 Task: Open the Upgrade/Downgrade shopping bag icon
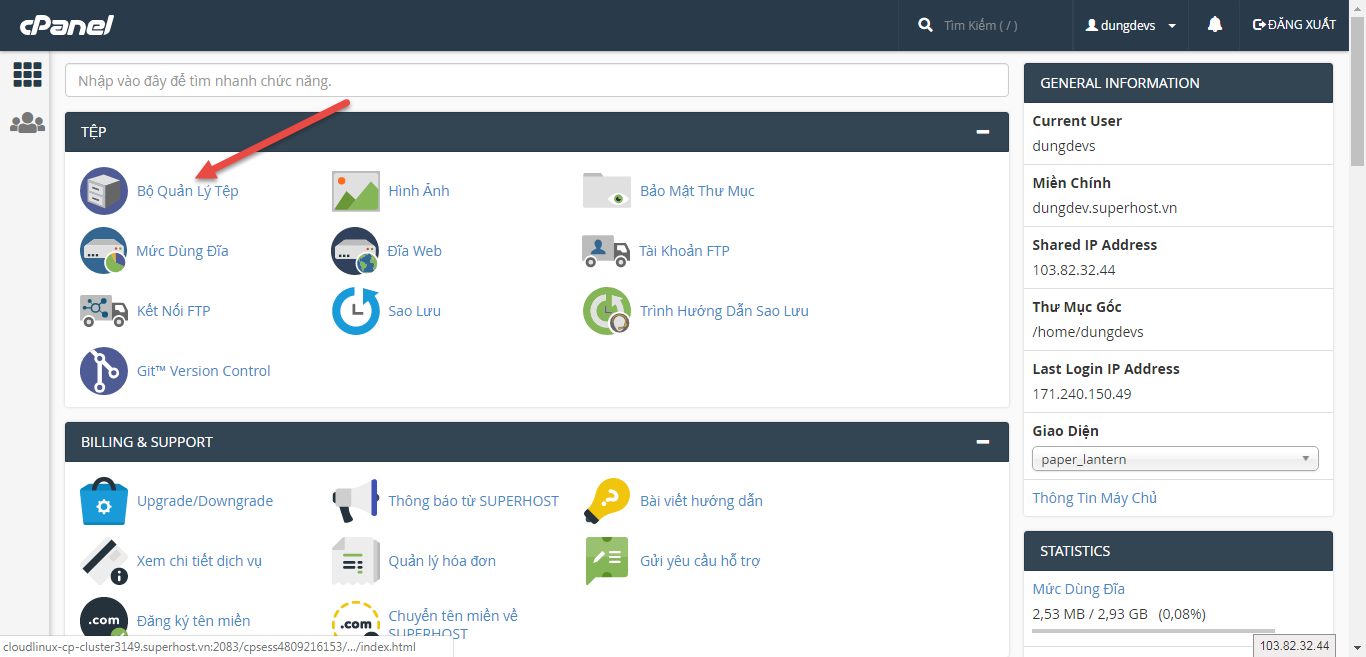coord(104,501)
